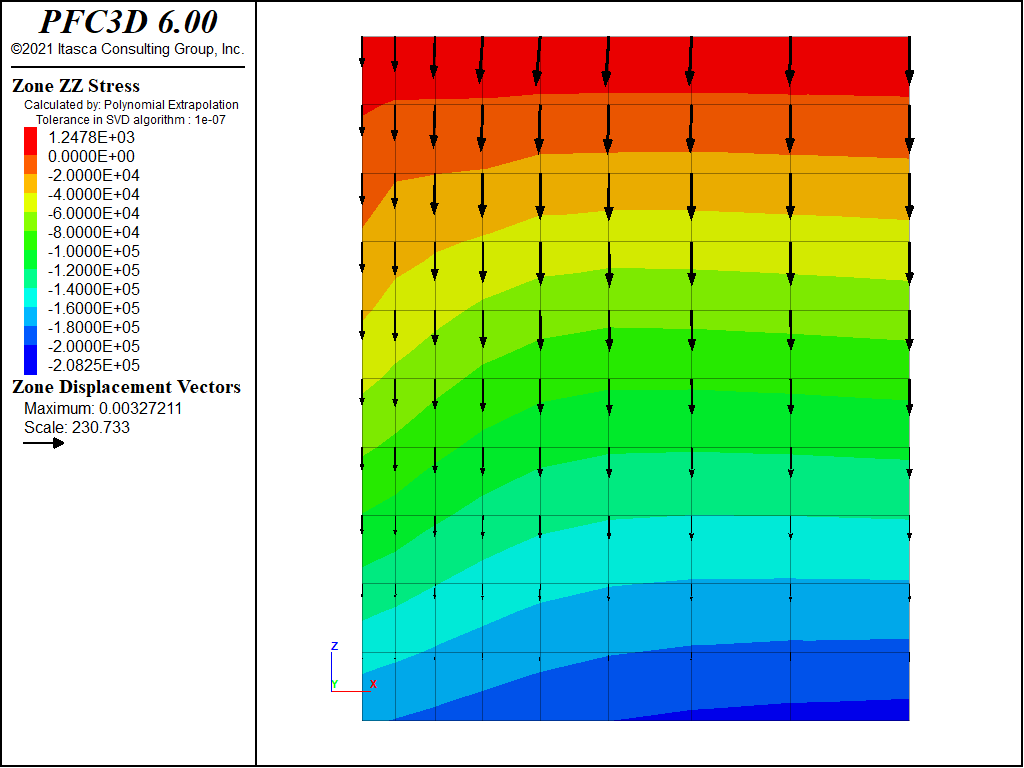Viewport: 1024px width, 768px height.
Task: Click the Itasca Consulting Group copyright line
Action: click(x=128, y=49)
